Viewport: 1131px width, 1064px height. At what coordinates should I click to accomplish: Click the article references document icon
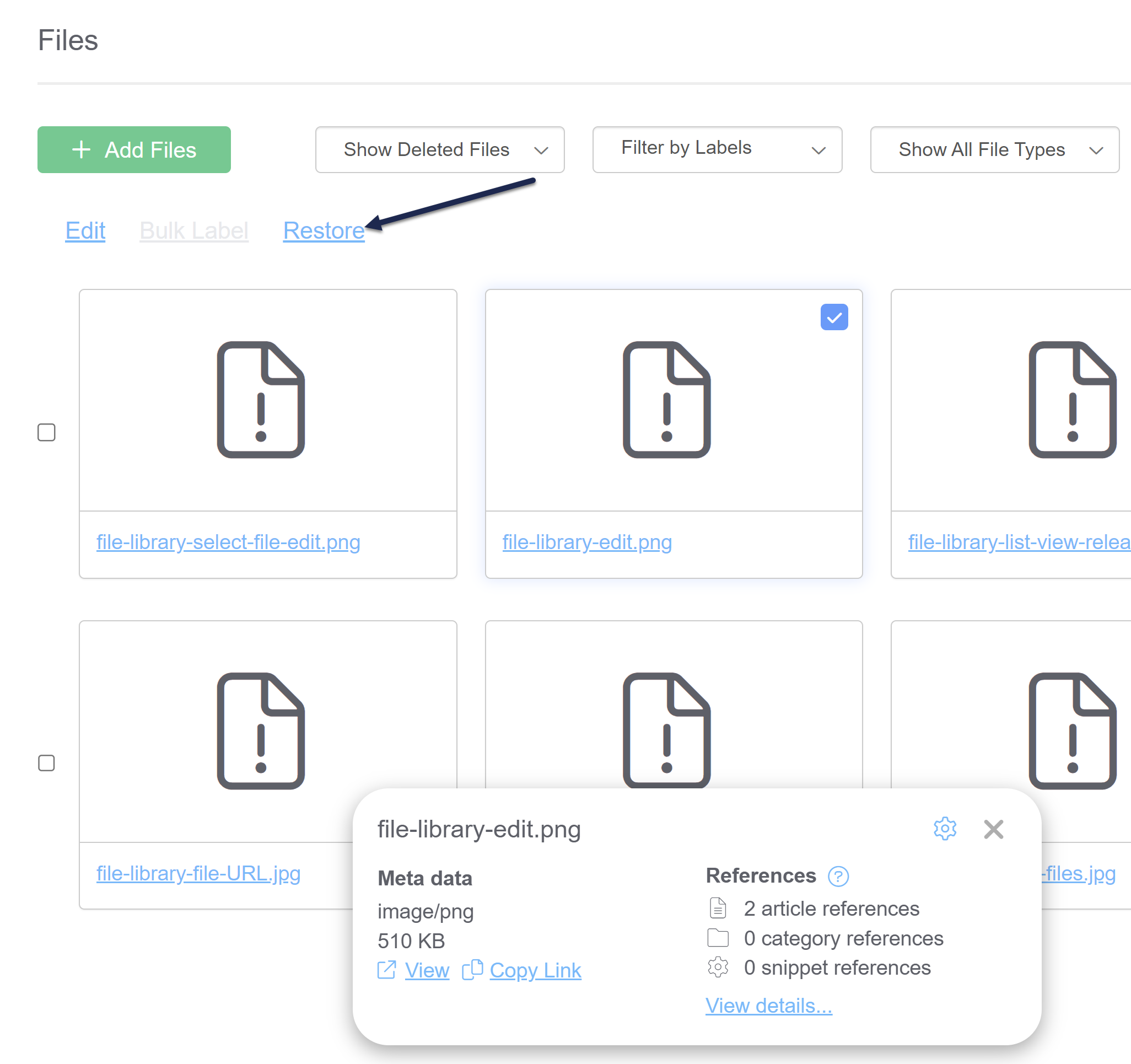tap(718, 908)
